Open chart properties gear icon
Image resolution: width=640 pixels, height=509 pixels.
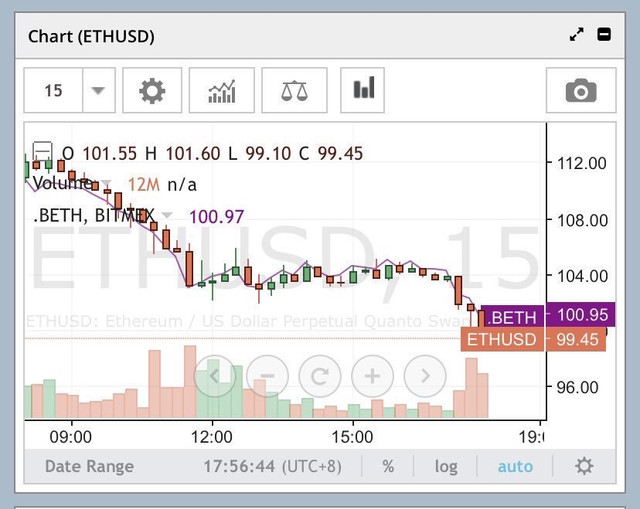pos(152,90)
